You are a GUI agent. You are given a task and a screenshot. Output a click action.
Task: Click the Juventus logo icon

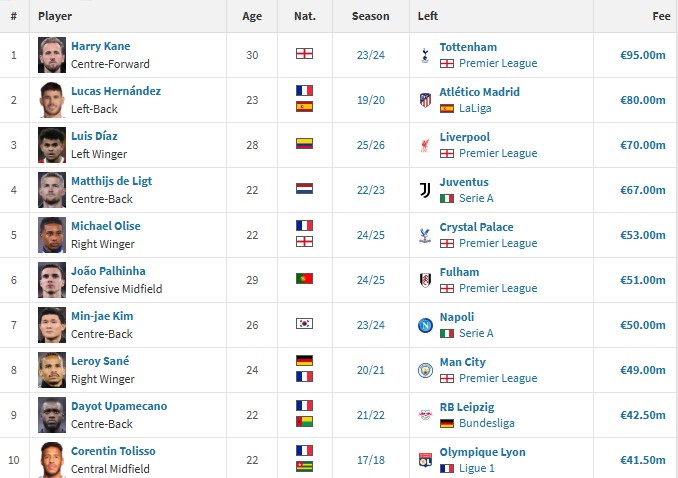pyautogui.click(x=425, y=190)
